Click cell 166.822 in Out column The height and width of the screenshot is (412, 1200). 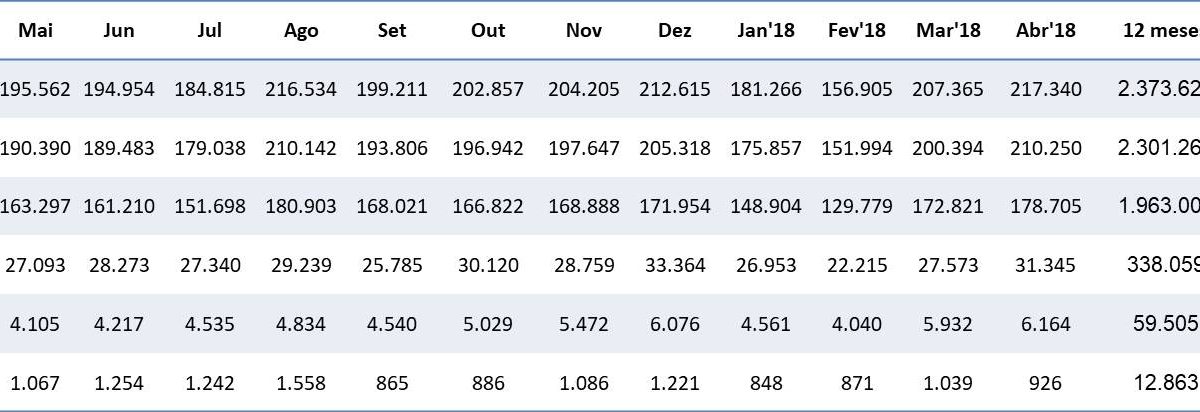point(488,207)
